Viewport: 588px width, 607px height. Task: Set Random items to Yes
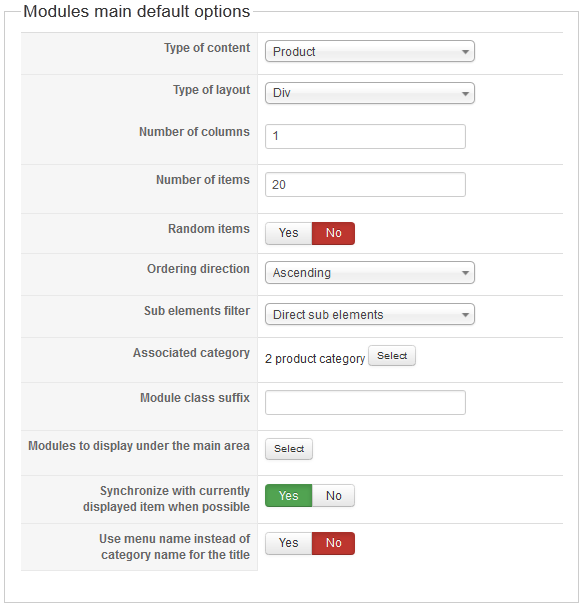tap(289, 233)
